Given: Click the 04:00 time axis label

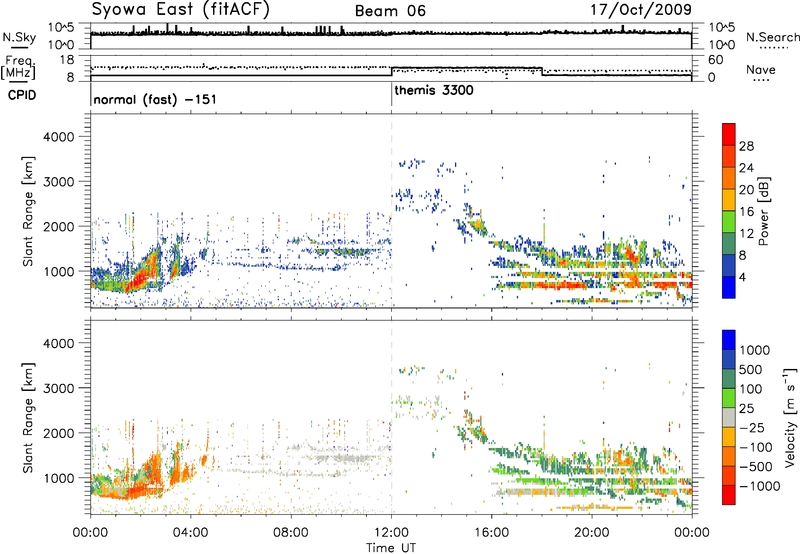Looking at the screenshot, I should [x=190, y=533].
